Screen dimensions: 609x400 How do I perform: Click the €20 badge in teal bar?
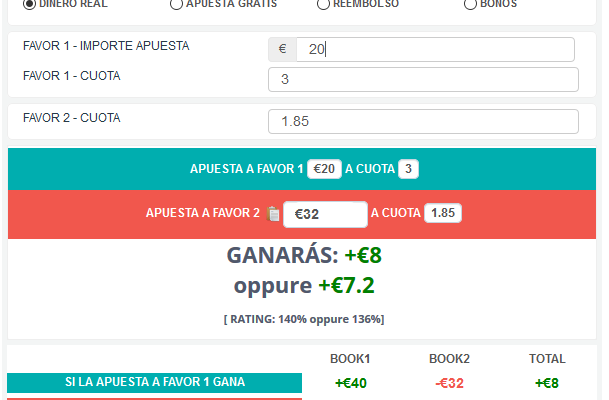point(324,169)
